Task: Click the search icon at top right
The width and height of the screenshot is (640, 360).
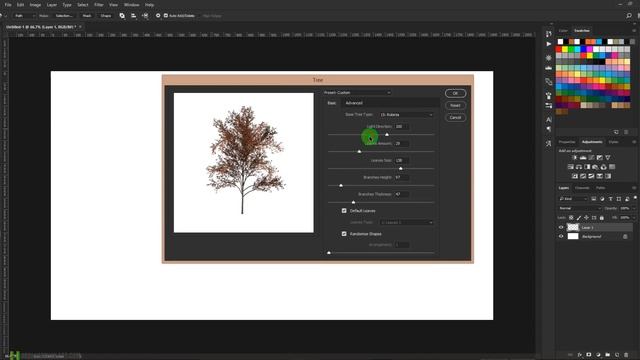Action: [629, 16]
